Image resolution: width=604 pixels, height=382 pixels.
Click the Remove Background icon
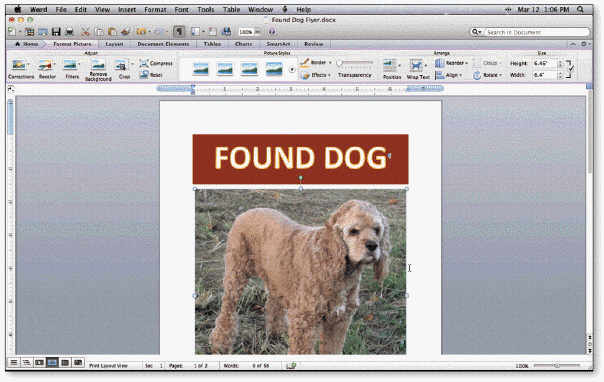(99, 65)
